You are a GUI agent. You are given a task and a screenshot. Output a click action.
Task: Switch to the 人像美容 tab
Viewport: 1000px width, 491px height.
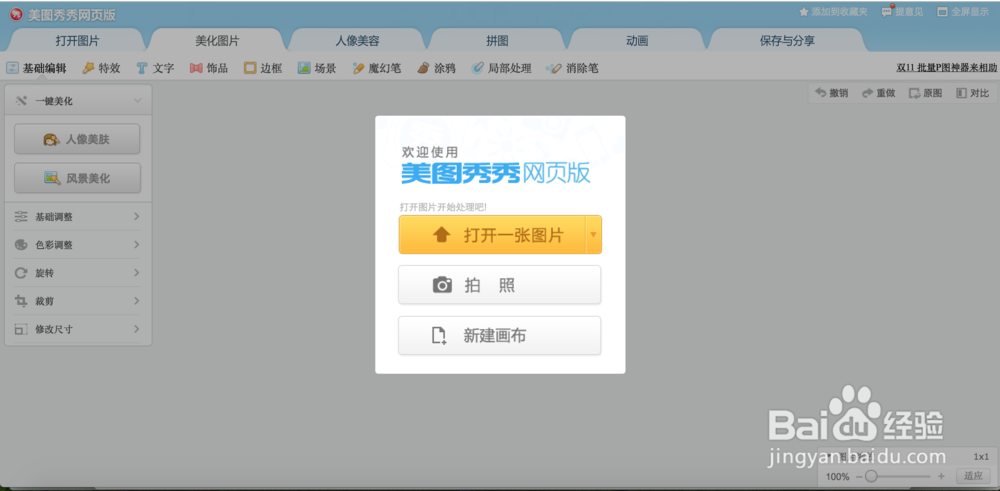(357, 41)
